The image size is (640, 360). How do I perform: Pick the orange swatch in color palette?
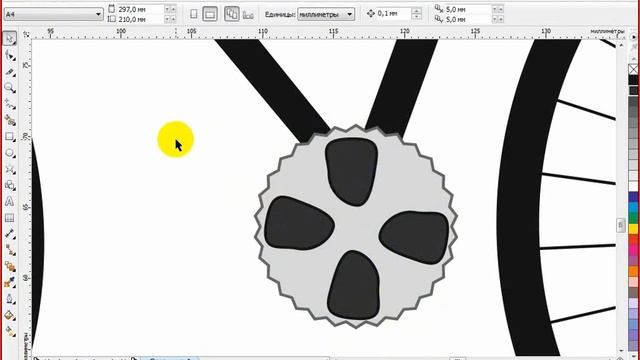pyautogui.click(x=633, y=271)
